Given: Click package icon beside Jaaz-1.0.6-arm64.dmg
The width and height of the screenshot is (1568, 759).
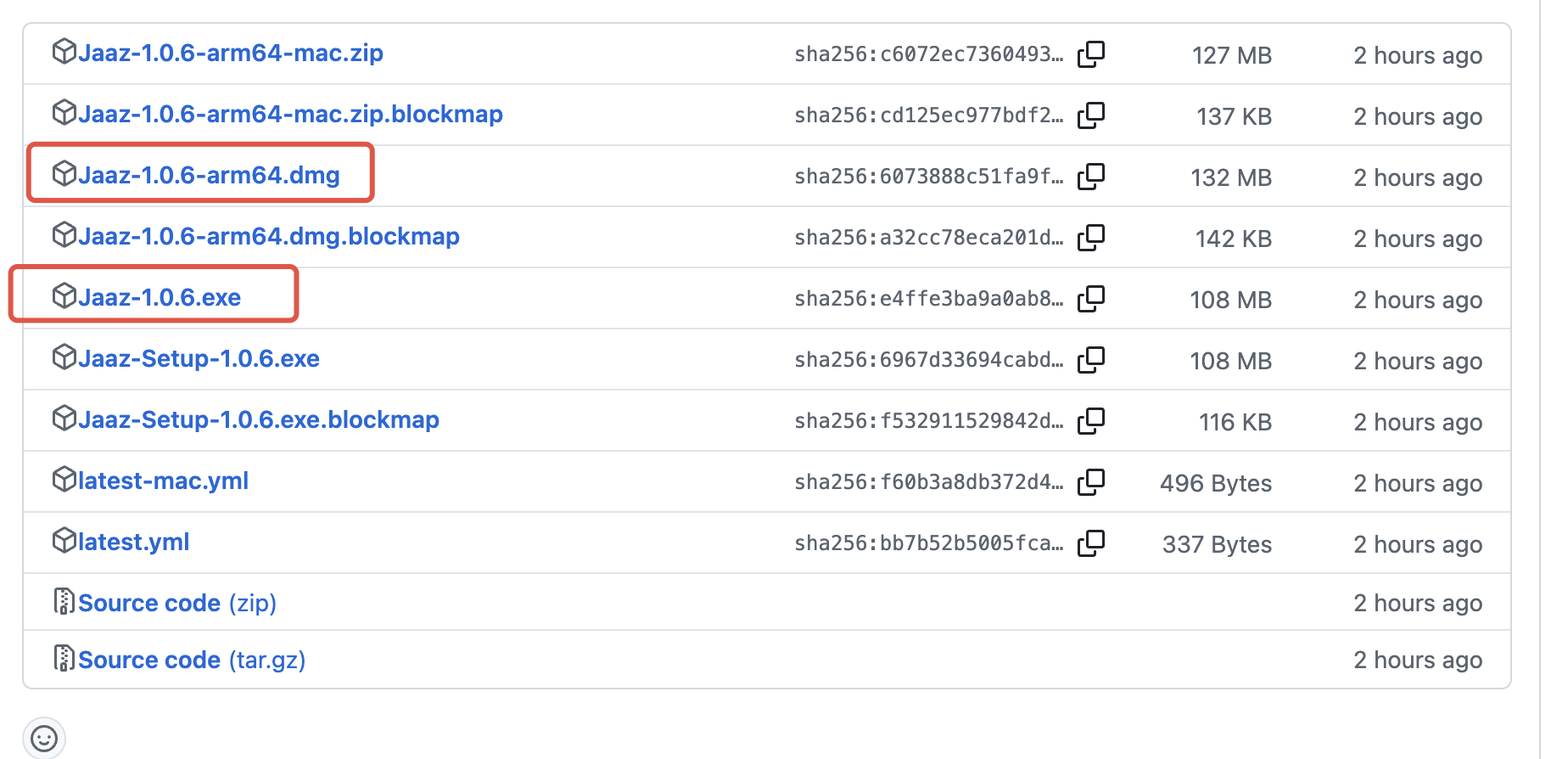Looking at the screenshot, I should click(64, 174).
